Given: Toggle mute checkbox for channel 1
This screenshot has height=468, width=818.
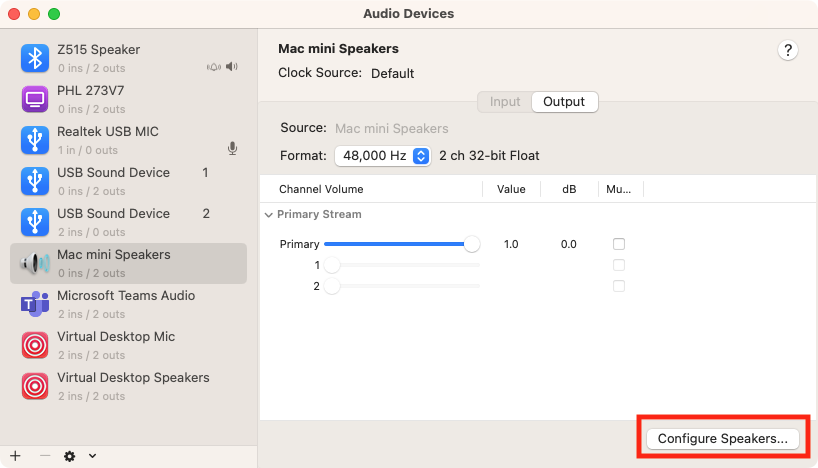Looking at the screenshot, I should (x=619, y=265).
